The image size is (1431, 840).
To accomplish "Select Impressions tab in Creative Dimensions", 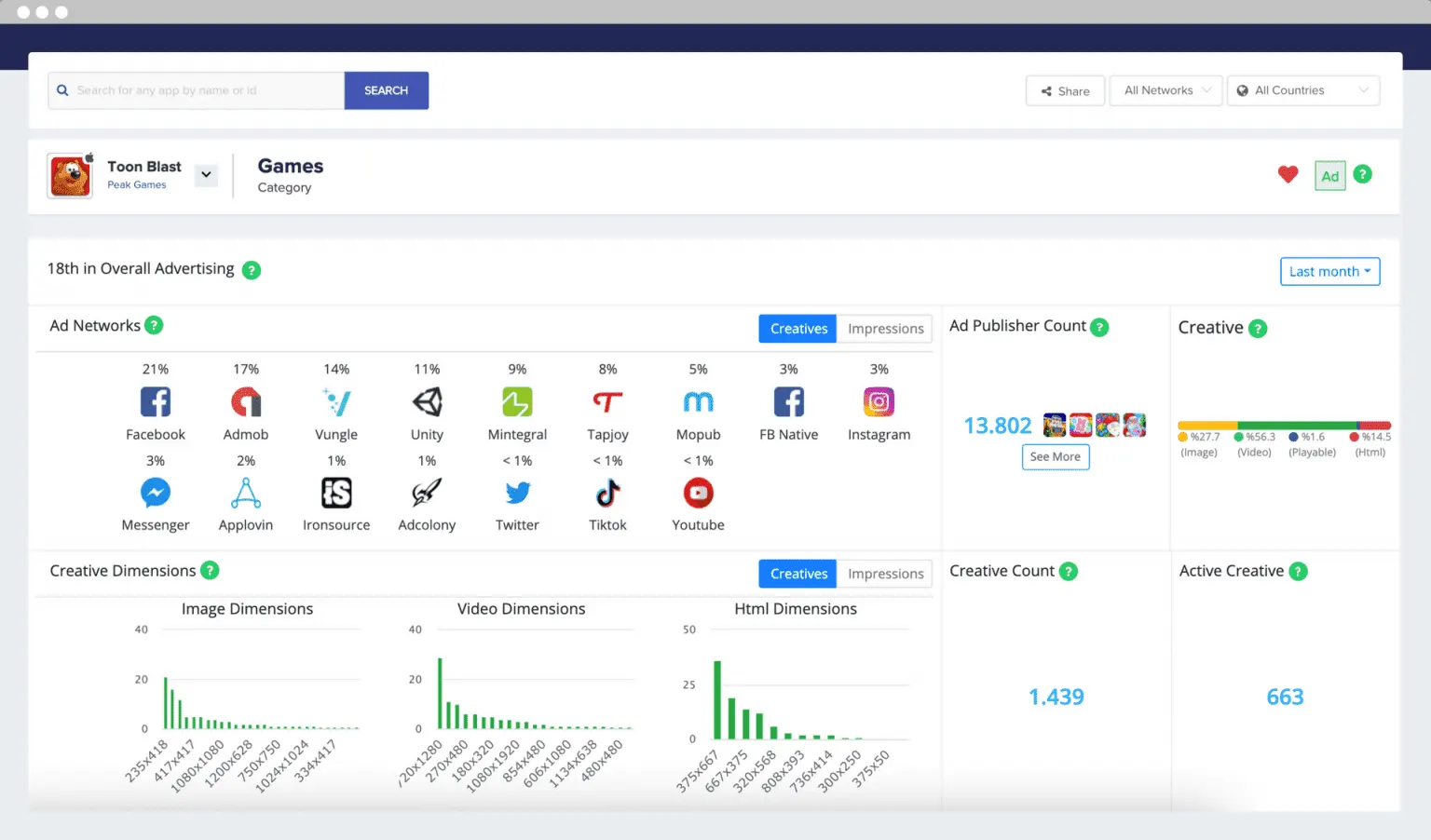I will 885,574.
